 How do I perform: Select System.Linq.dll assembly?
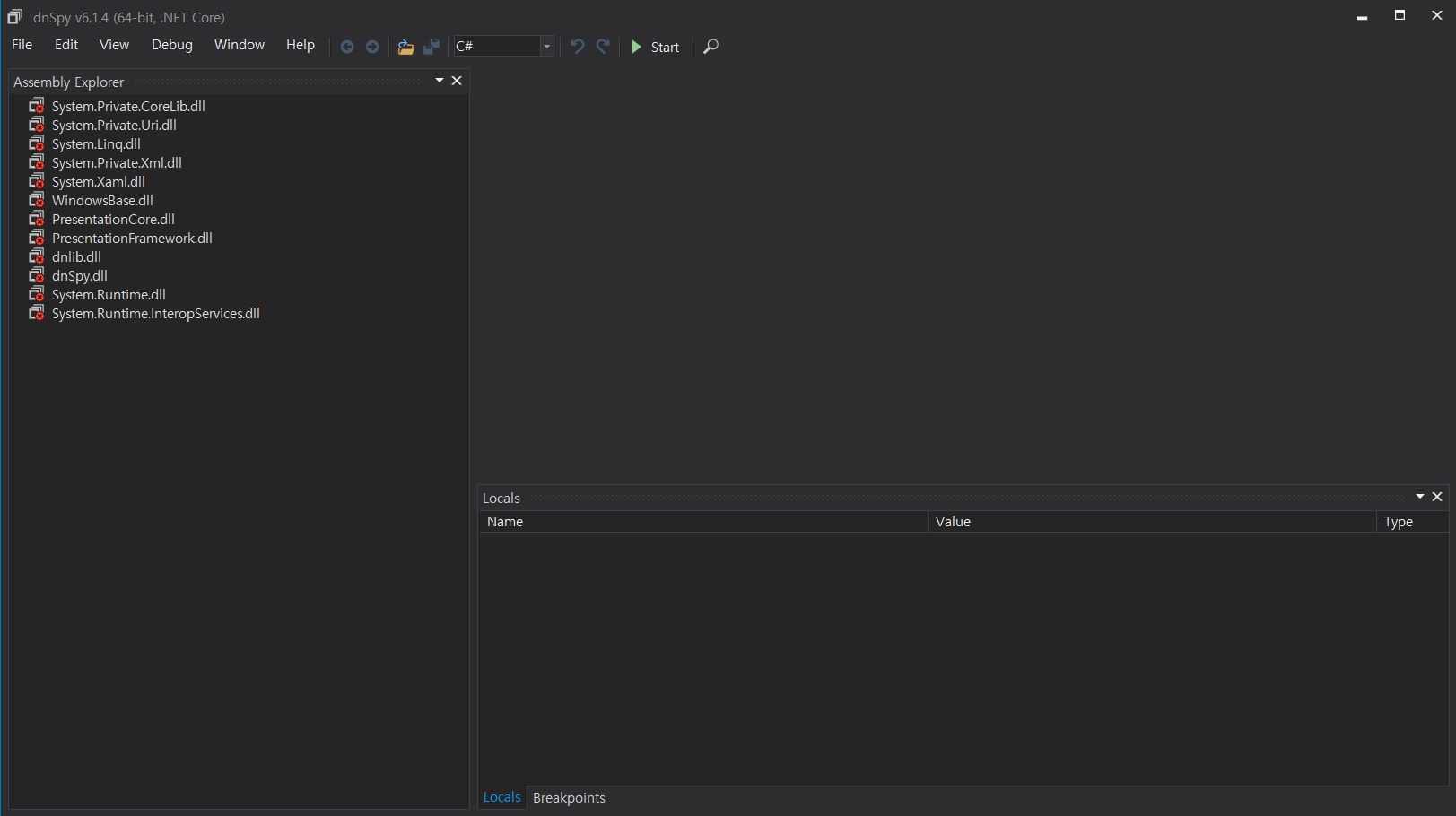coord(96,143)
